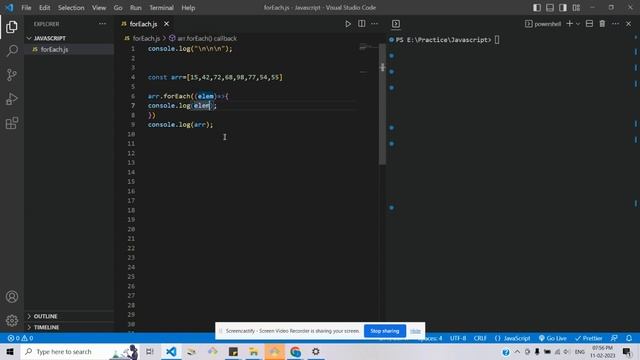Click line 9 console.log(arr) code

coord(180,124)
